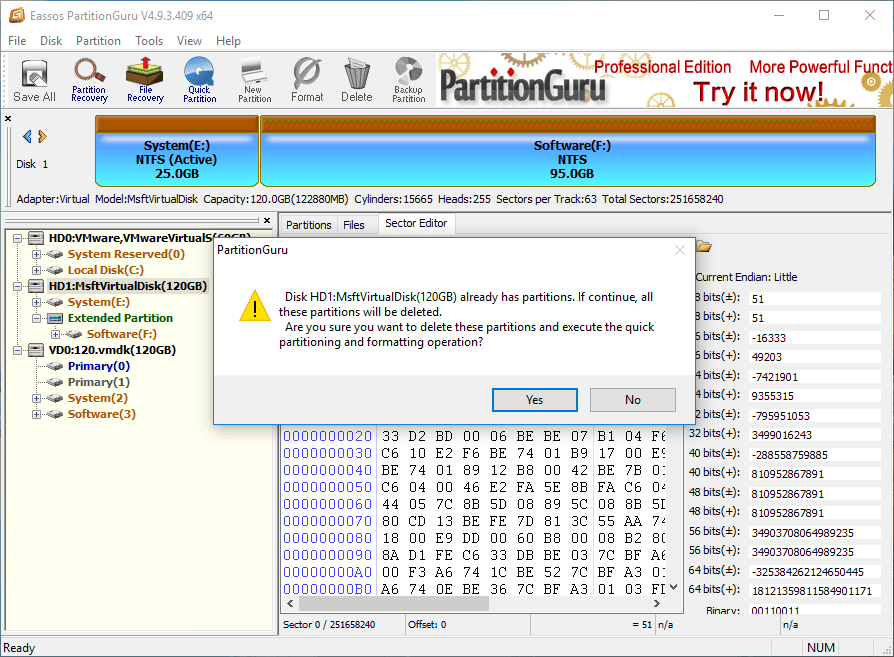Image resolution: width=894 pixels, height=657 pixels.
Task: Click the NUM status bar indicator
Action: click(x=821, y=648)
